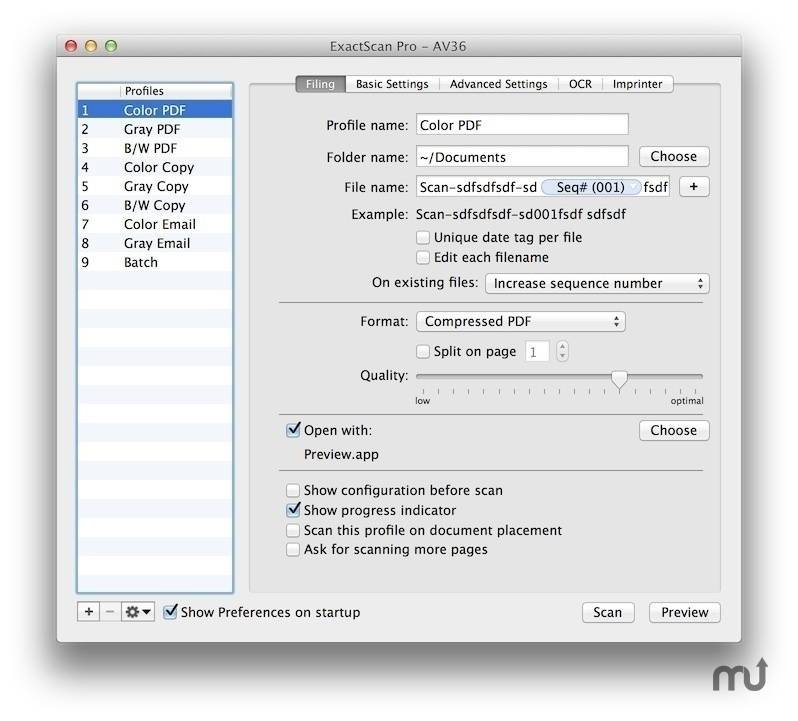Enable Scan this profile on document placement
The height and width of the screenshot is (721, 798).
point(293,530)
